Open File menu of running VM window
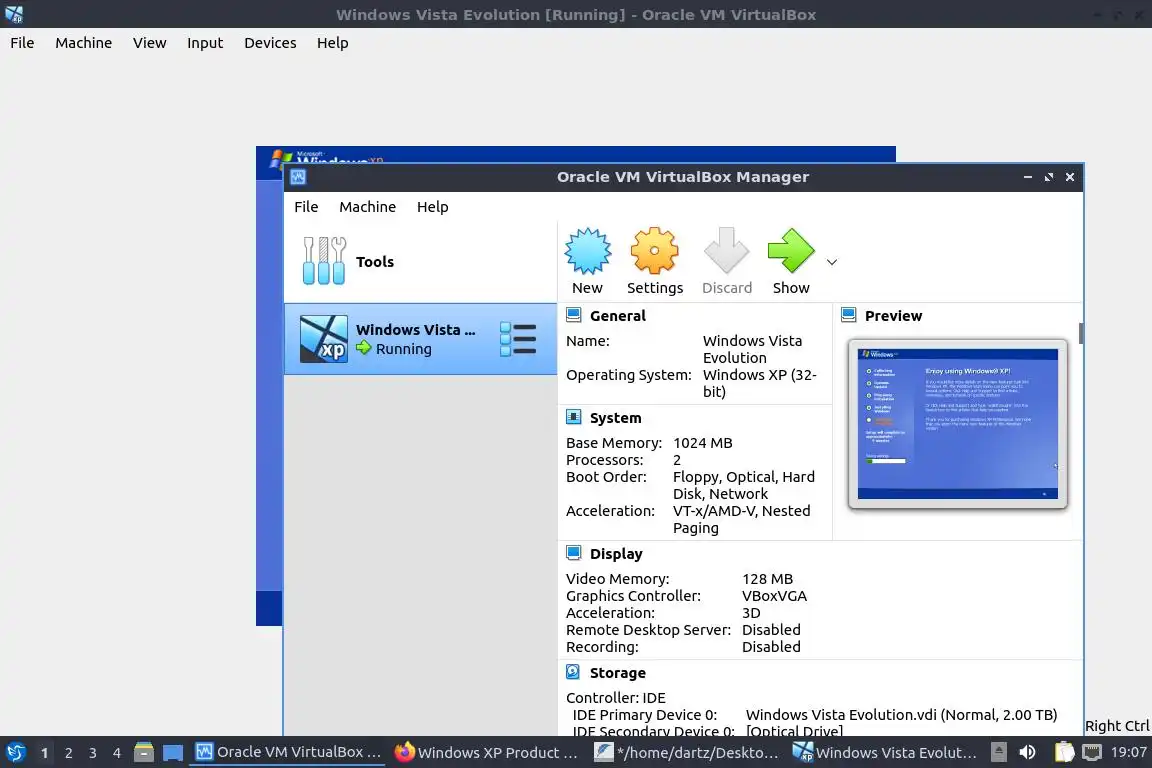Screen dimensions: 1152x768 [22, 43]
